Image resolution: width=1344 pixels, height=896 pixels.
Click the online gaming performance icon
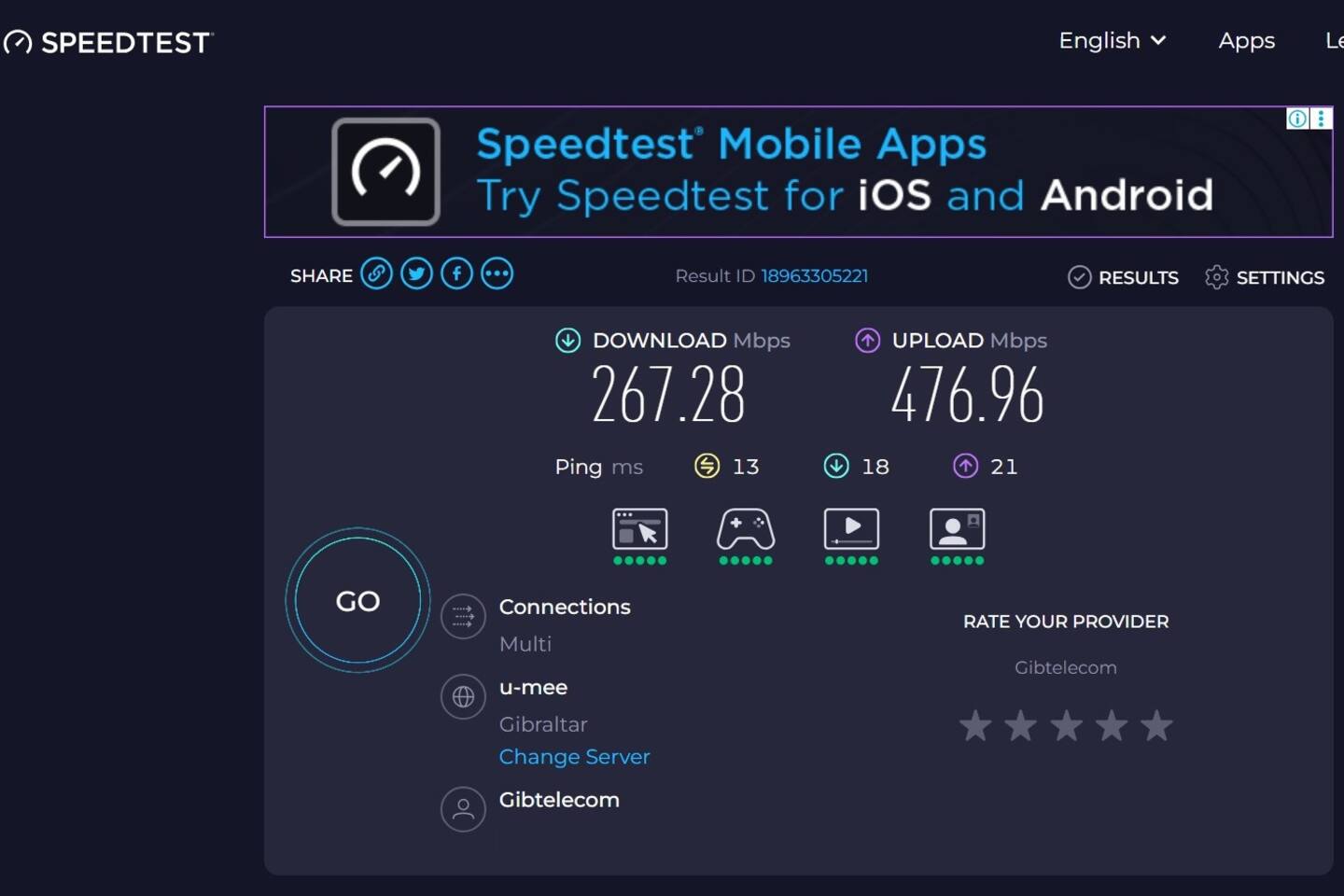coord(745,530)
